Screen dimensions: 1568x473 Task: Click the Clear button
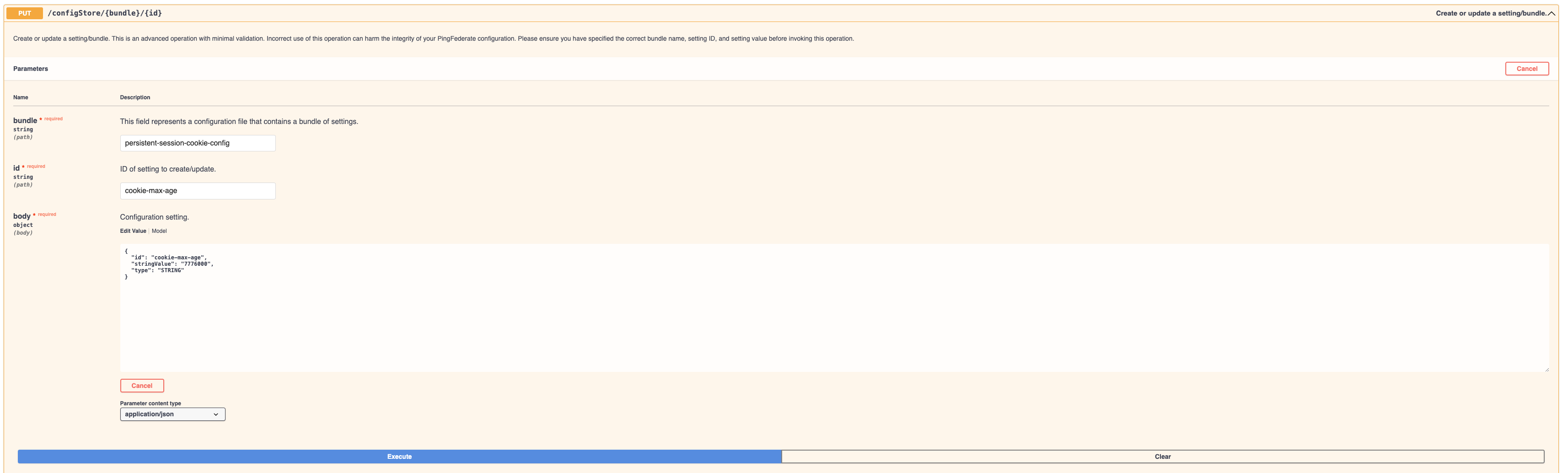point(1163,456)
